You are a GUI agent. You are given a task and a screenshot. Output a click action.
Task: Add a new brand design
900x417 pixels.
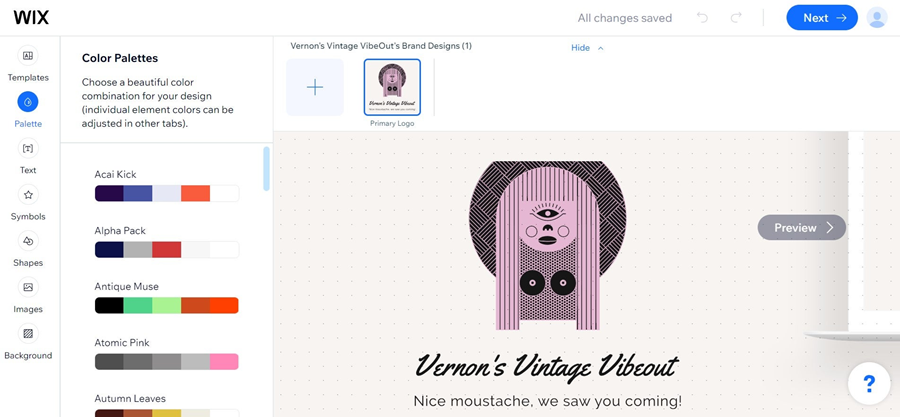(x=315, y=87)
